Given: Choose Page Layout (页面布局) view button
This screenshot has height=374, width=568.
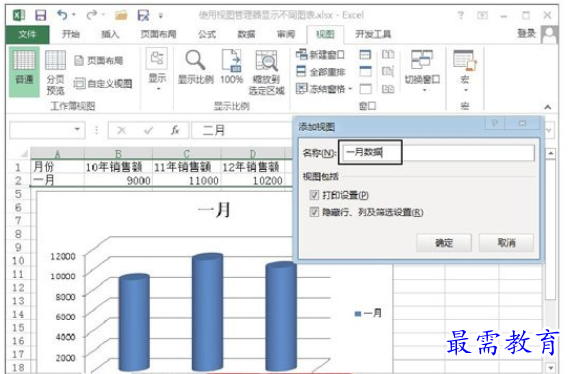Looking at the screenshot, I should click(x=99, y=61).
